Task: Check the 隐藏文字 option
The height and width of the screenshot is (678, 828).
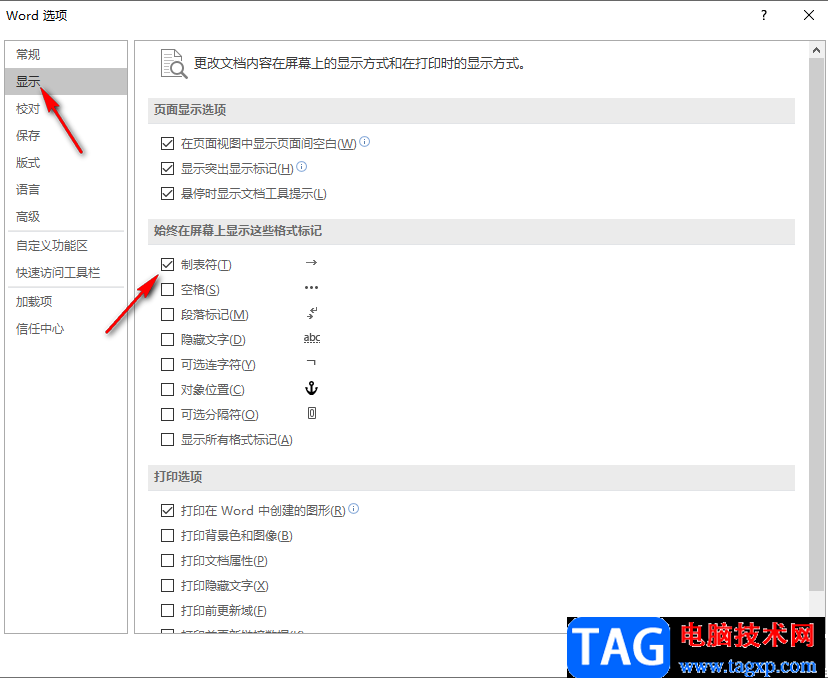Action: (x=167, y=340)
